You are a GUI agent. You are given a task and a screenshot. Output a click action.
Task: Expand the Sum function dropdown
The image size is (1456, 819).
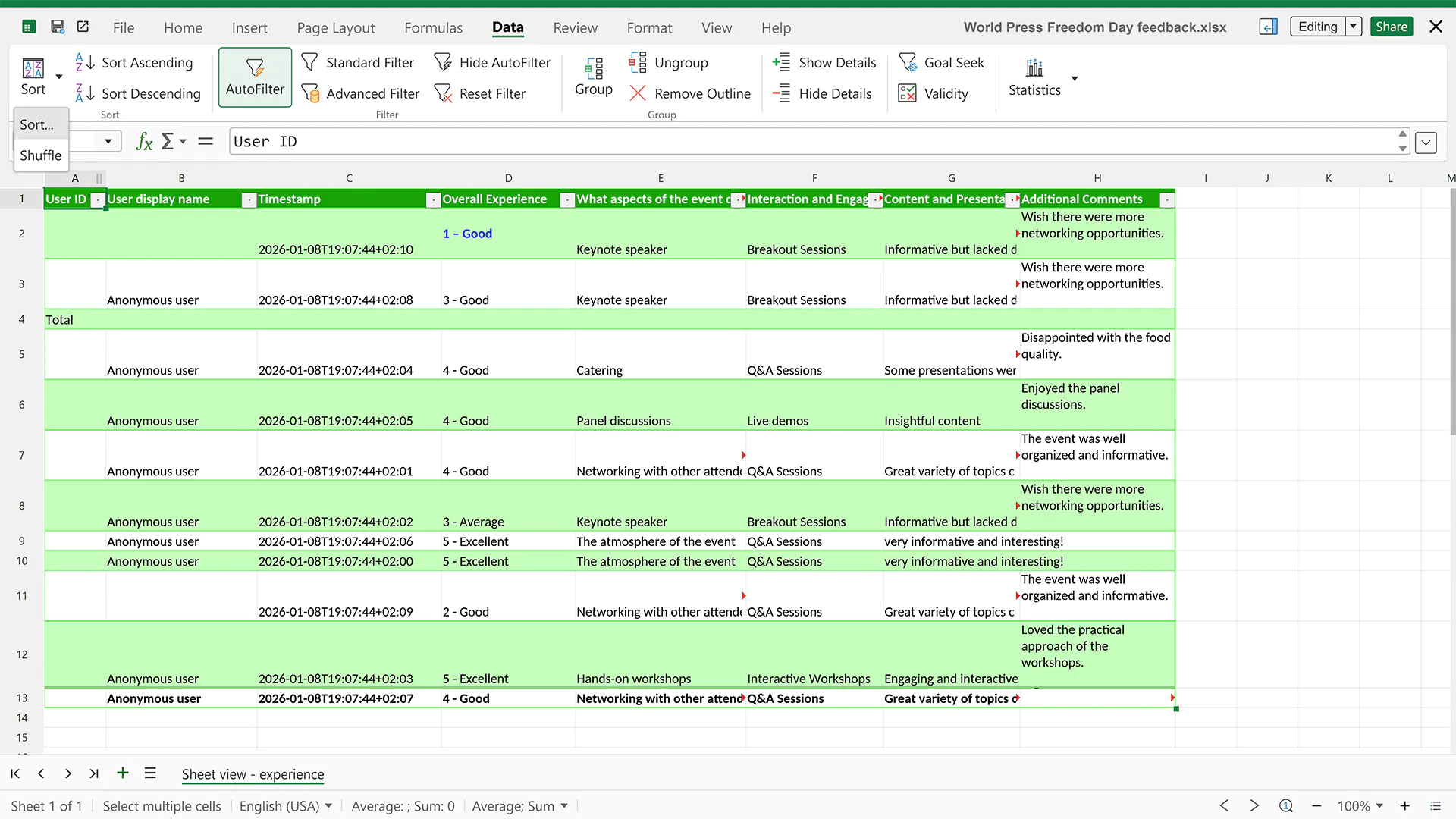pyautogui.click(x=183, y=141)
